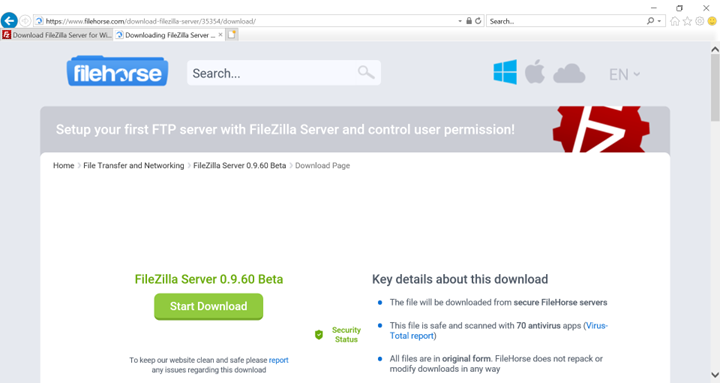Click the page scrollbar down arrow
This screenshot has width=720, height=383.
click(x=715, y=375)
